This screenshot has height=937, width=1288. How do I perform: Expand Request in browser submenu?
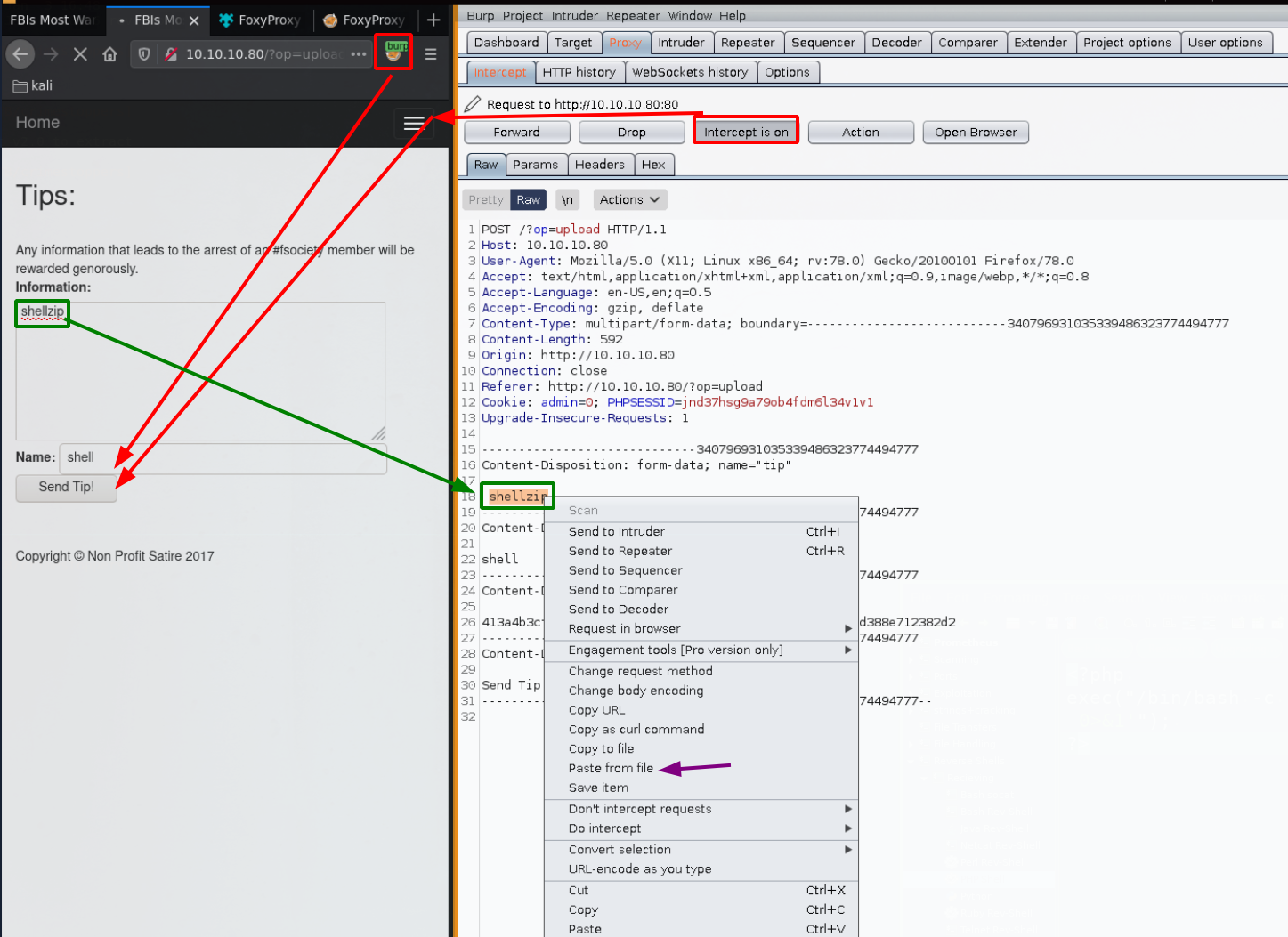coord(701,628)
